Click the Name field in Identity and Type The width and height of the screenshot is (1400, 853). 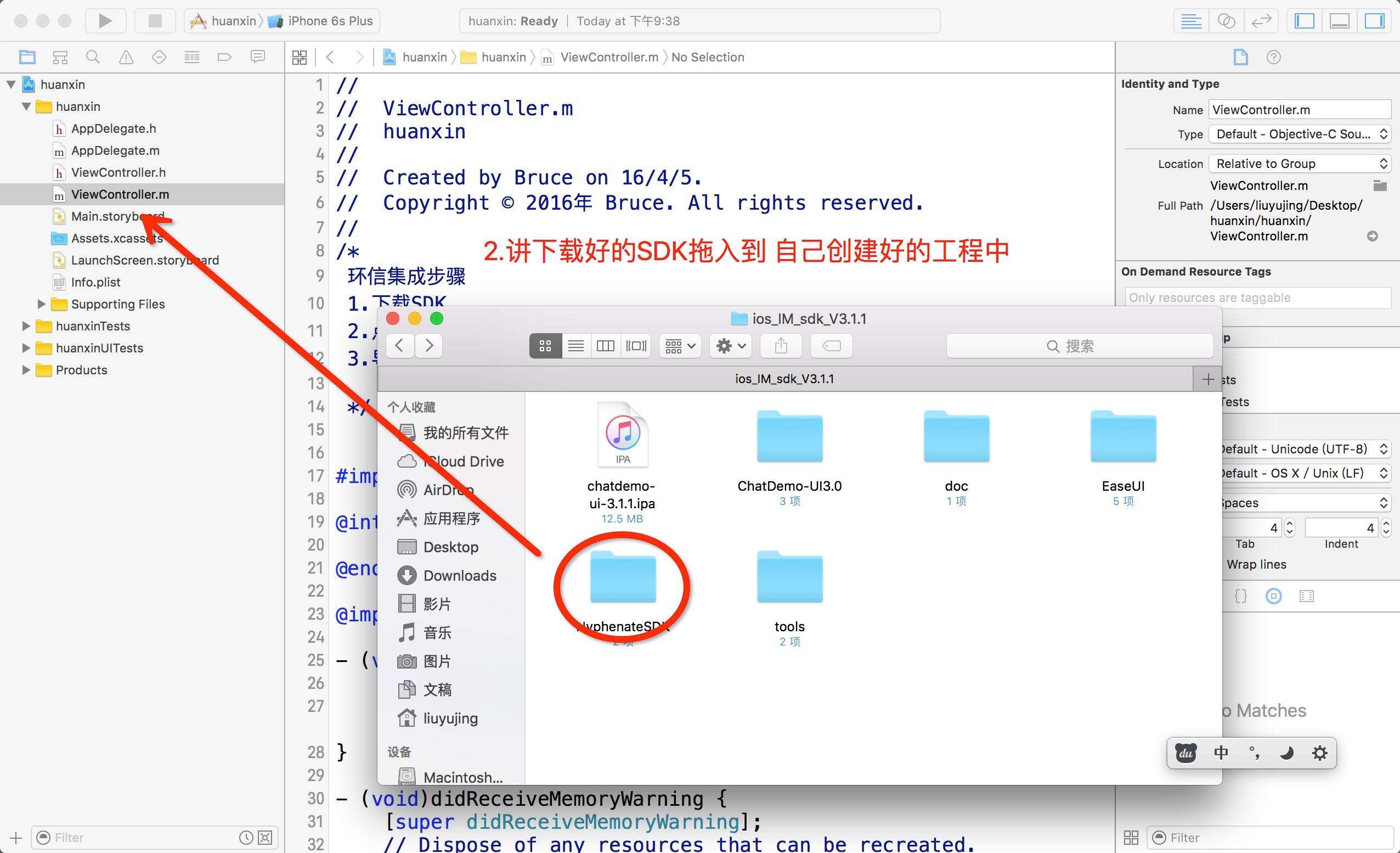click(1300, 110)
